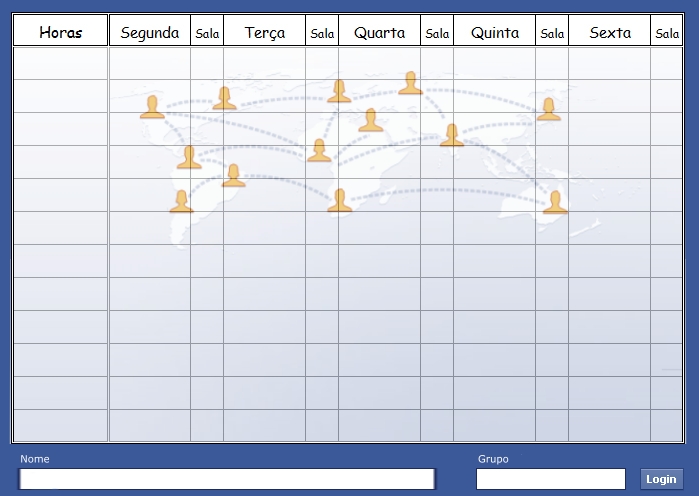Focus the Nome text field
Screen dimensions: 699x496
click(x=227, y=479)
